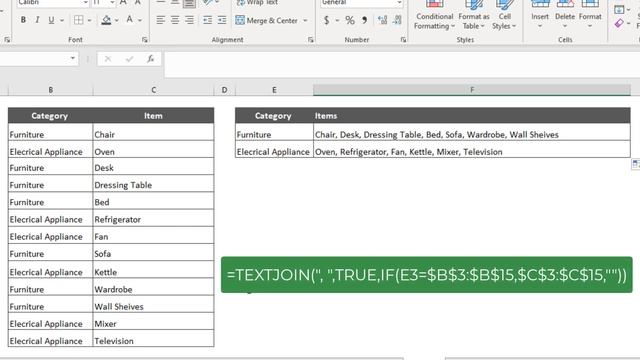The width and height of the screenshot is (640, 360).
Task: Open the font name Calibri box
Action: tap(52, 3)
